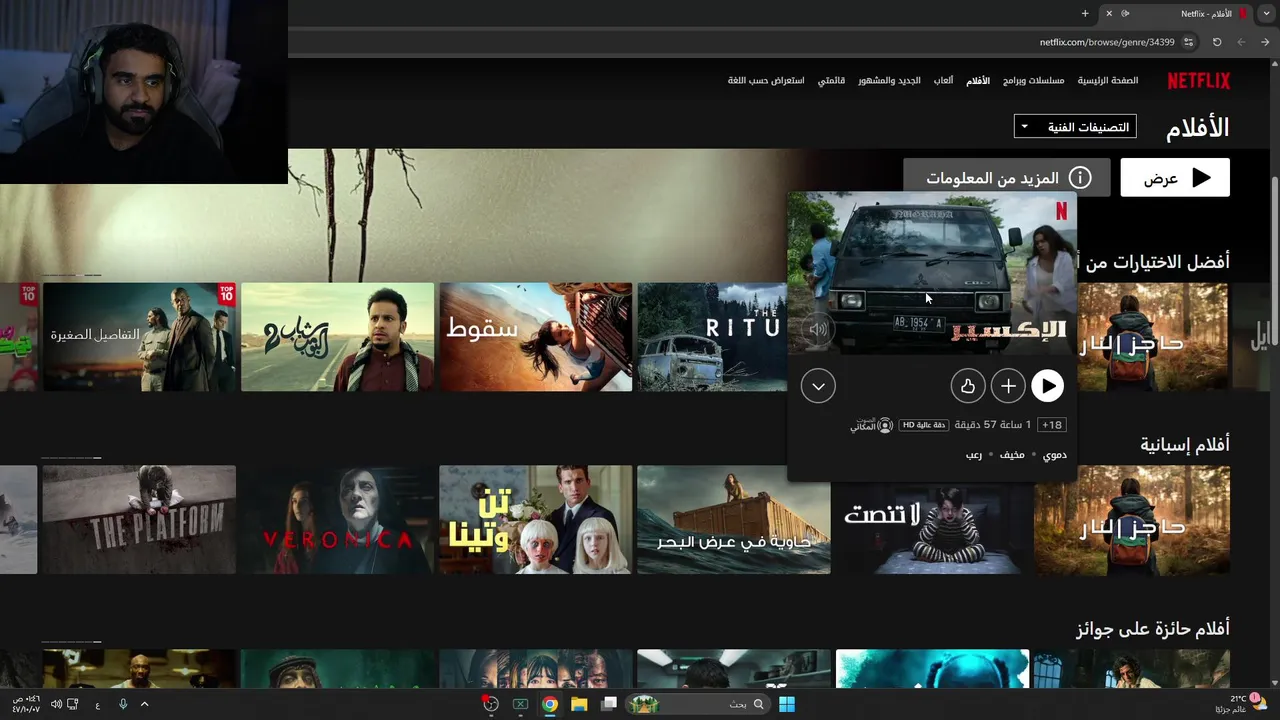This screenshot has width=1280, height=720.
Task: Open قائمتي in the Netflix nav
Action: pyautogui.click(x=831, y=80)
